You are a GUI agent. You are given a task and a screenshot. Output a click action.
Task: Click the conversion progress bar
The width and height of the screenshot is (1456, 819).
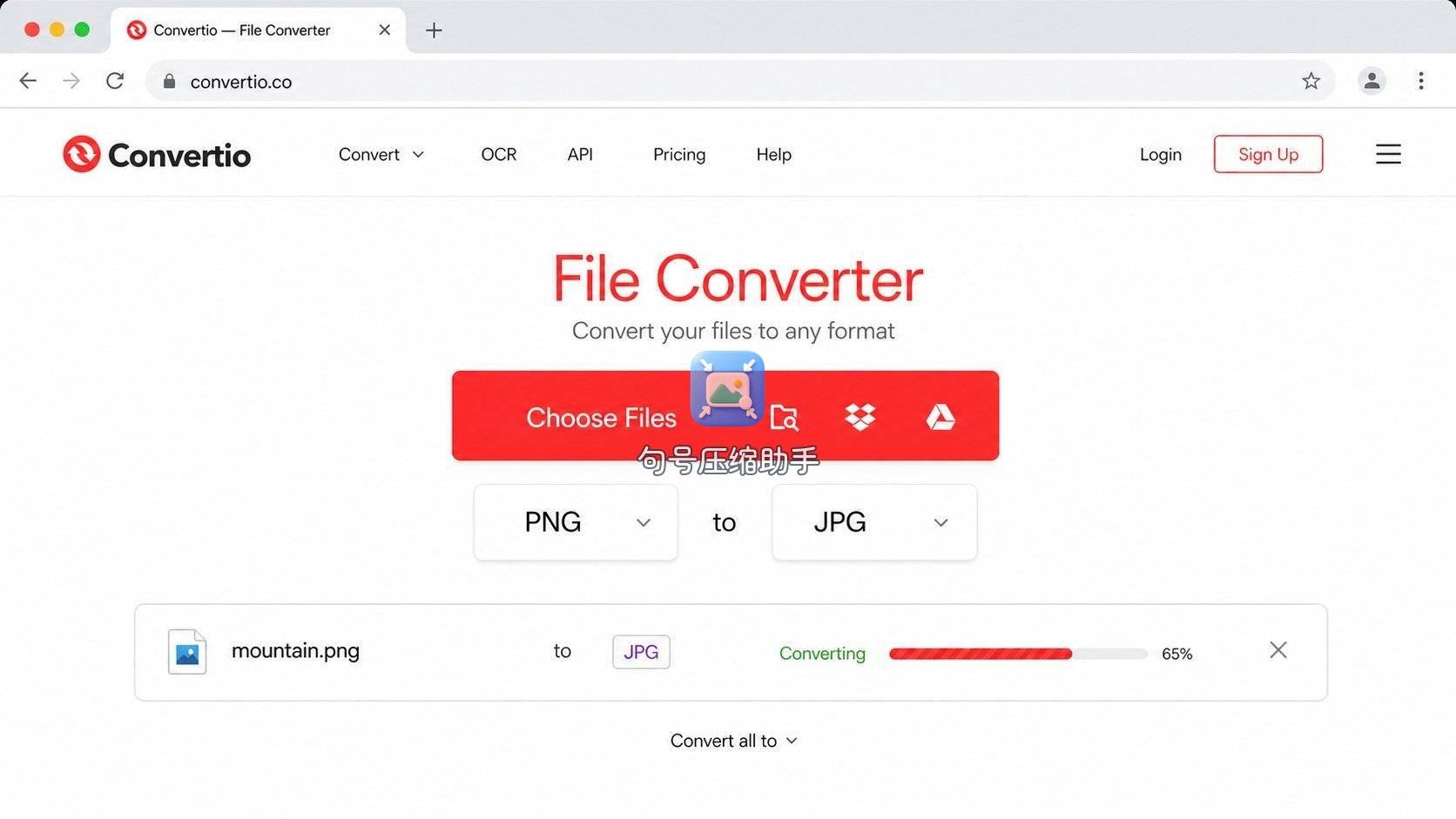[x=1018, y=654]
